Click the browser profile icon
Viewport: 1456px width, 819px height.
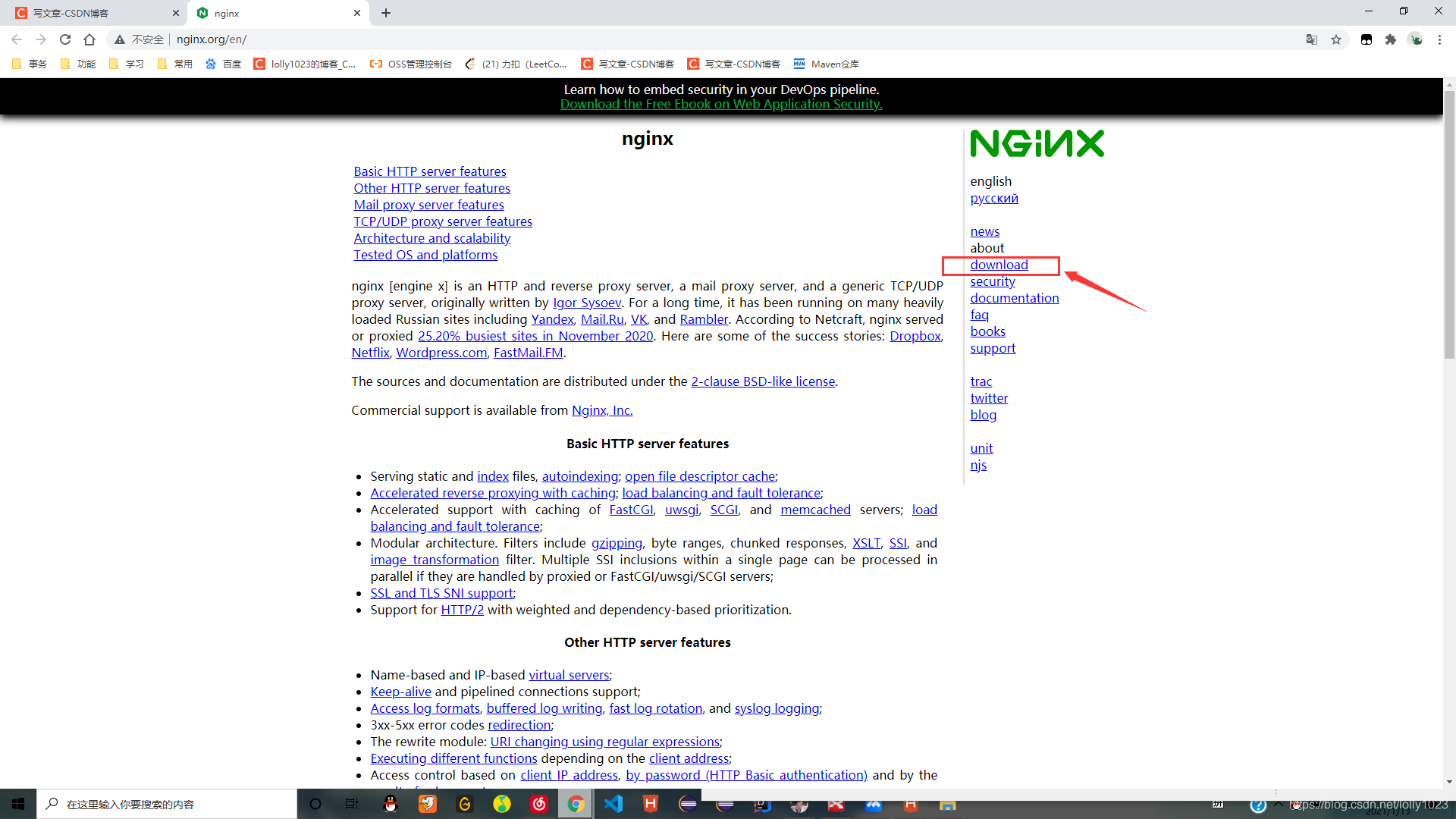point(1416,39)
